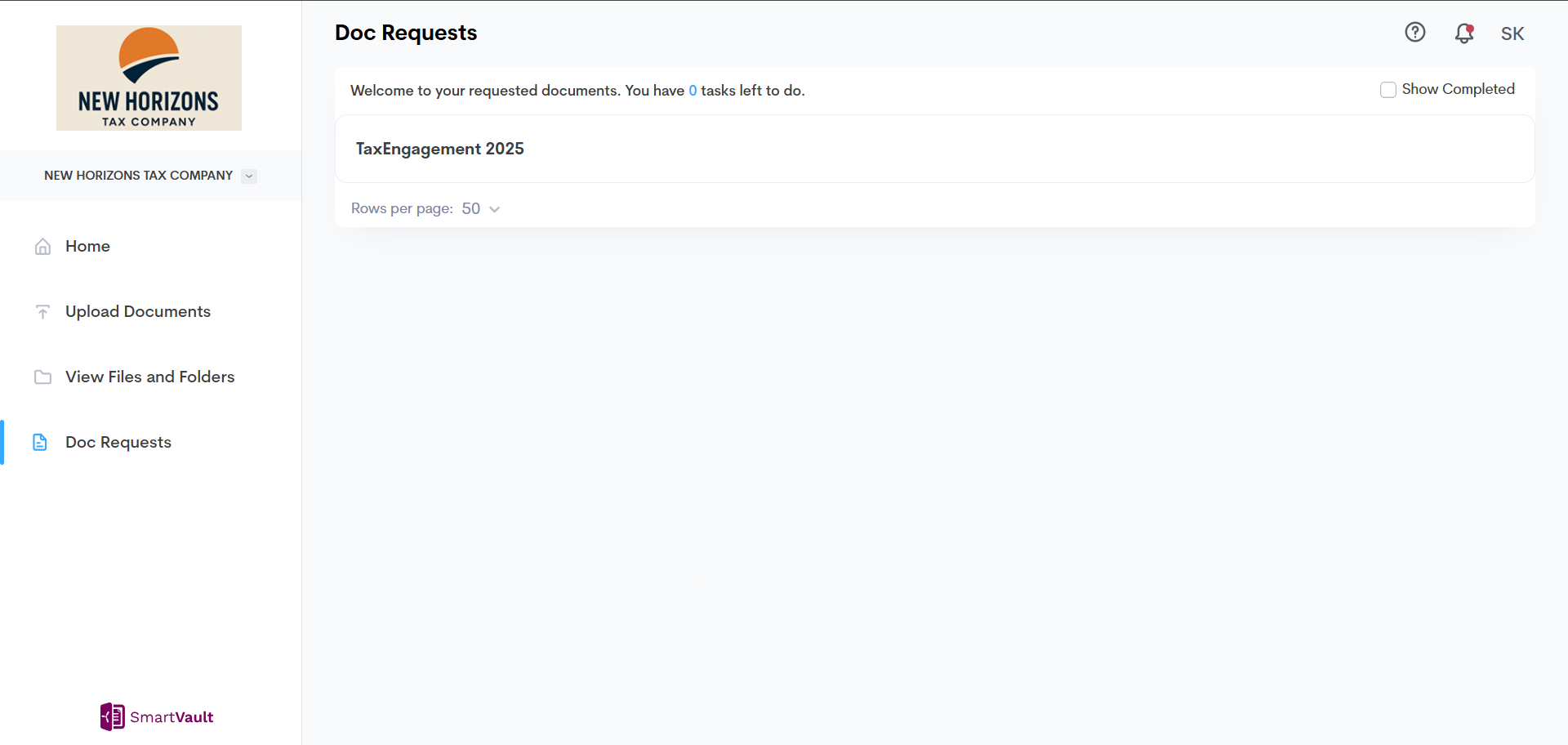Expand the New Horizons Tax Company dropdown

pos(248,175)
